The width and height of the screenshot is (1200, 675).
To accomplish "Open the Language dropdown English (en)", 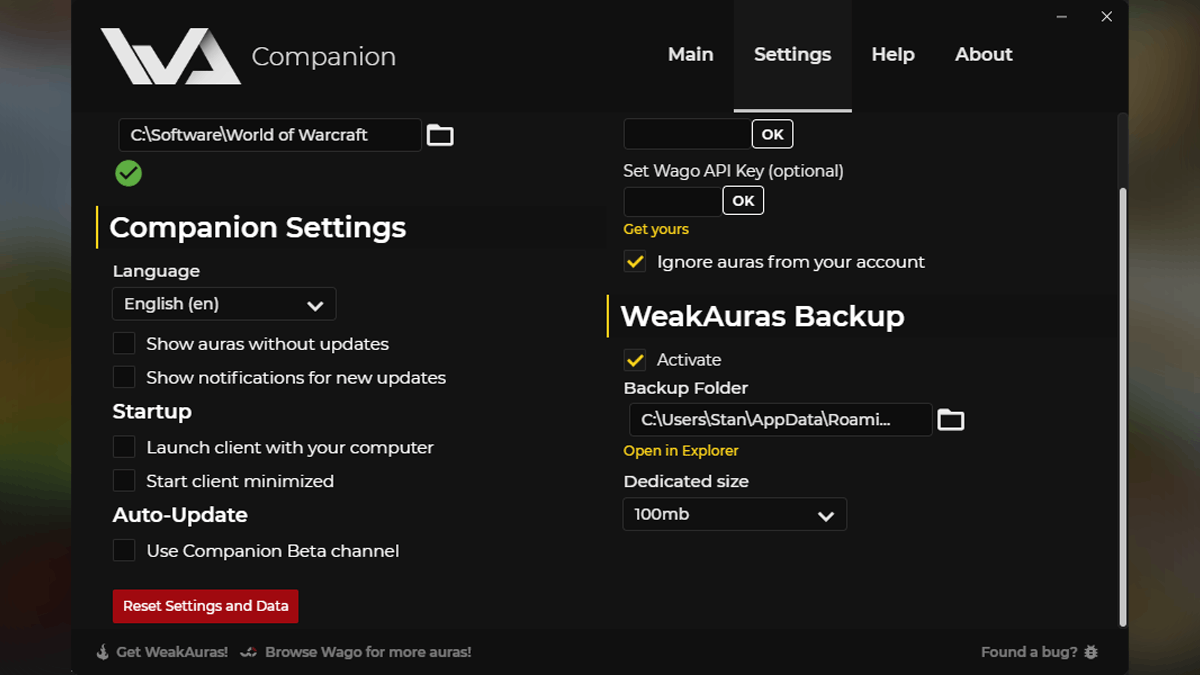I will (224, 304).
